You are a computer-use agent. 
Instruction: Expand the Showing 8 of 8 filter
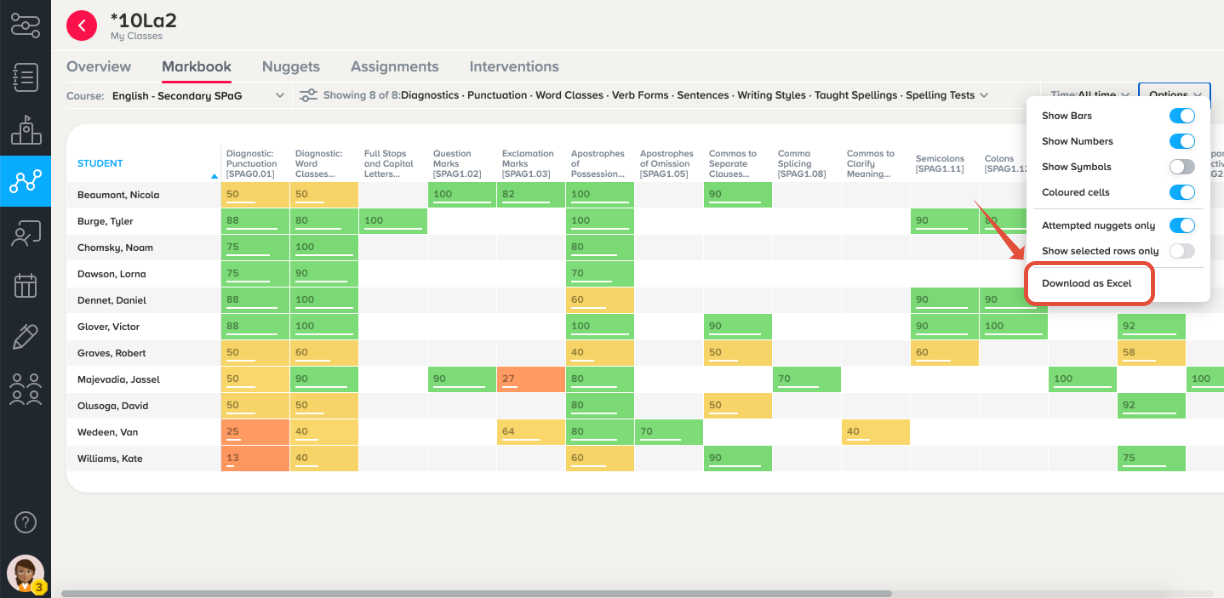pos(644,95)
